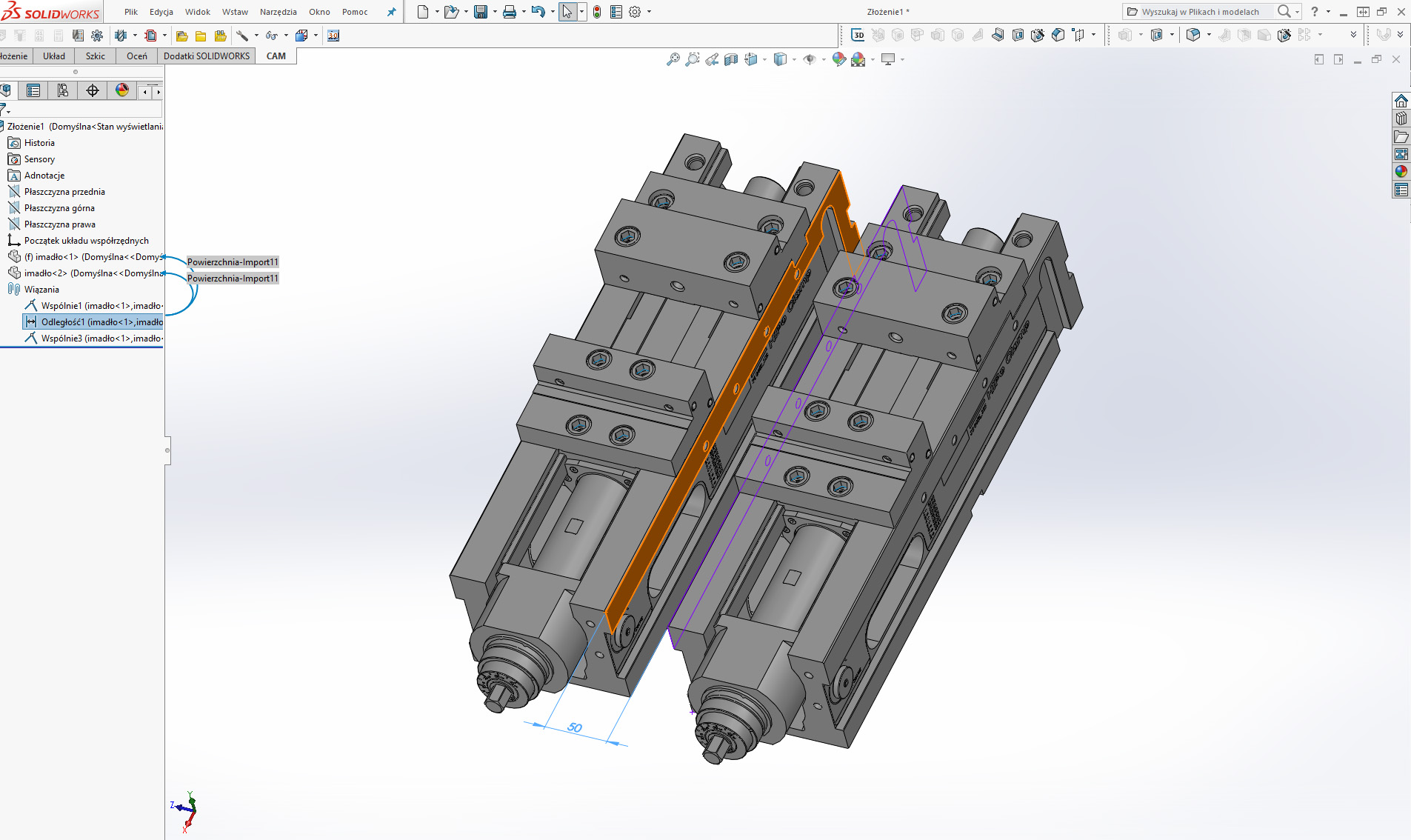The width and height of the screenshot is (1411, 840).
Task: Toggle the Hide/Show Items eye icon
Action: 810,59
